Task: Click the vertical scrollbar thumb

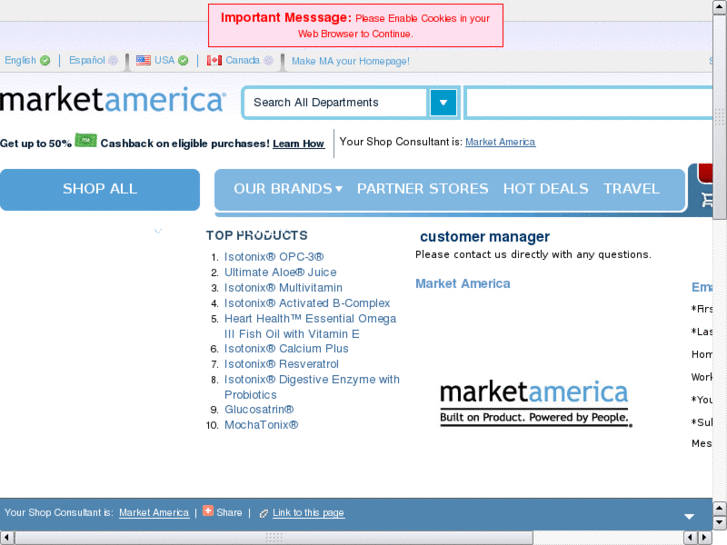Action: pyautogui.click(x=720, y=117)
